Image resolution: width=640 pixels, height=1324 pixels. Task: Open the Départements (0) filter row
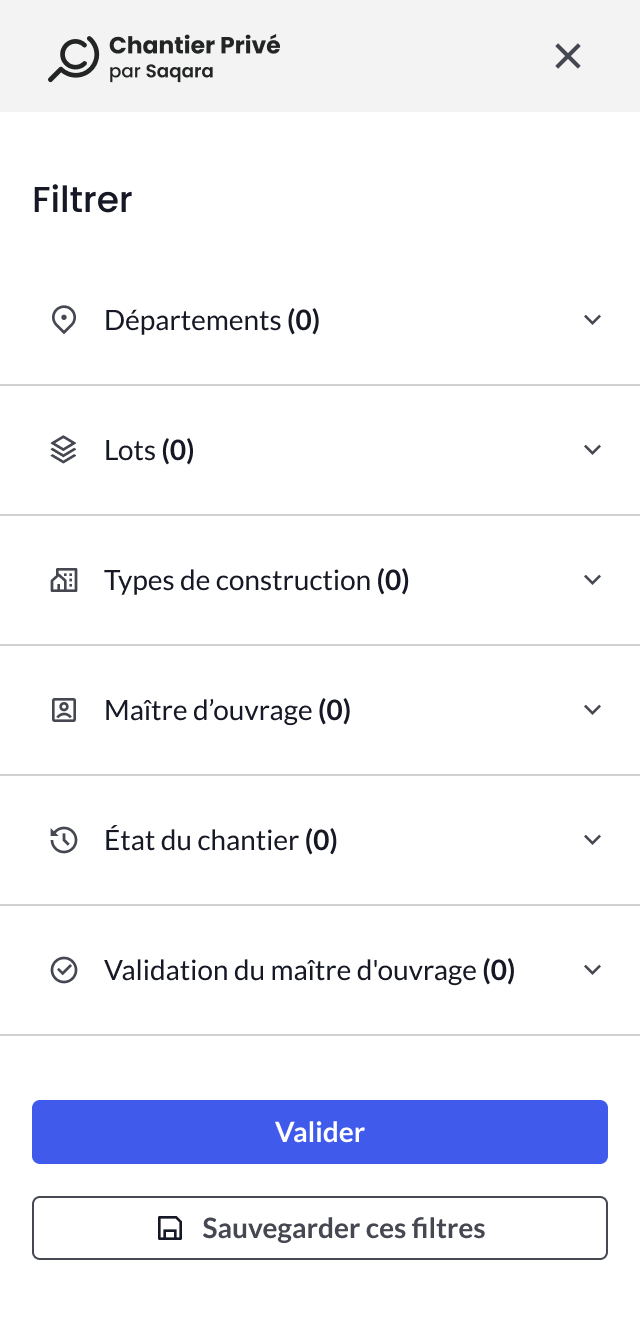212,320
